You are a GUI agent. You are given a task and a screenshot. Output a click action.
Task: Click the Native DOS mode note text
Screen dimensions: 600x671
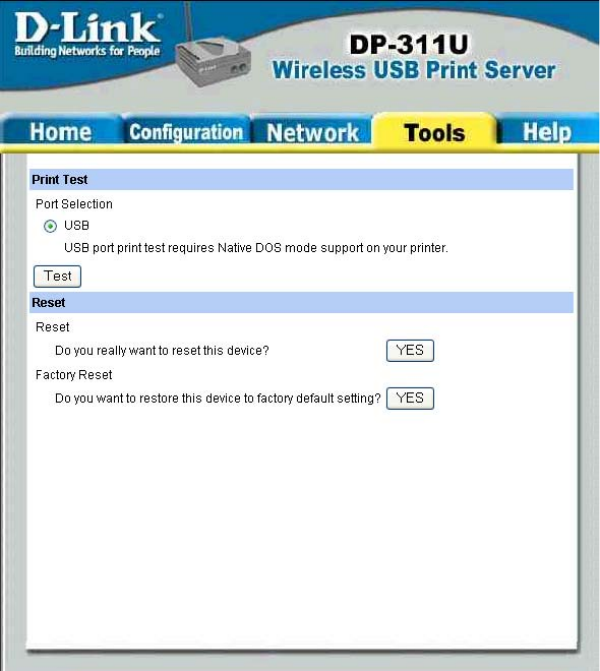[256, 248]
